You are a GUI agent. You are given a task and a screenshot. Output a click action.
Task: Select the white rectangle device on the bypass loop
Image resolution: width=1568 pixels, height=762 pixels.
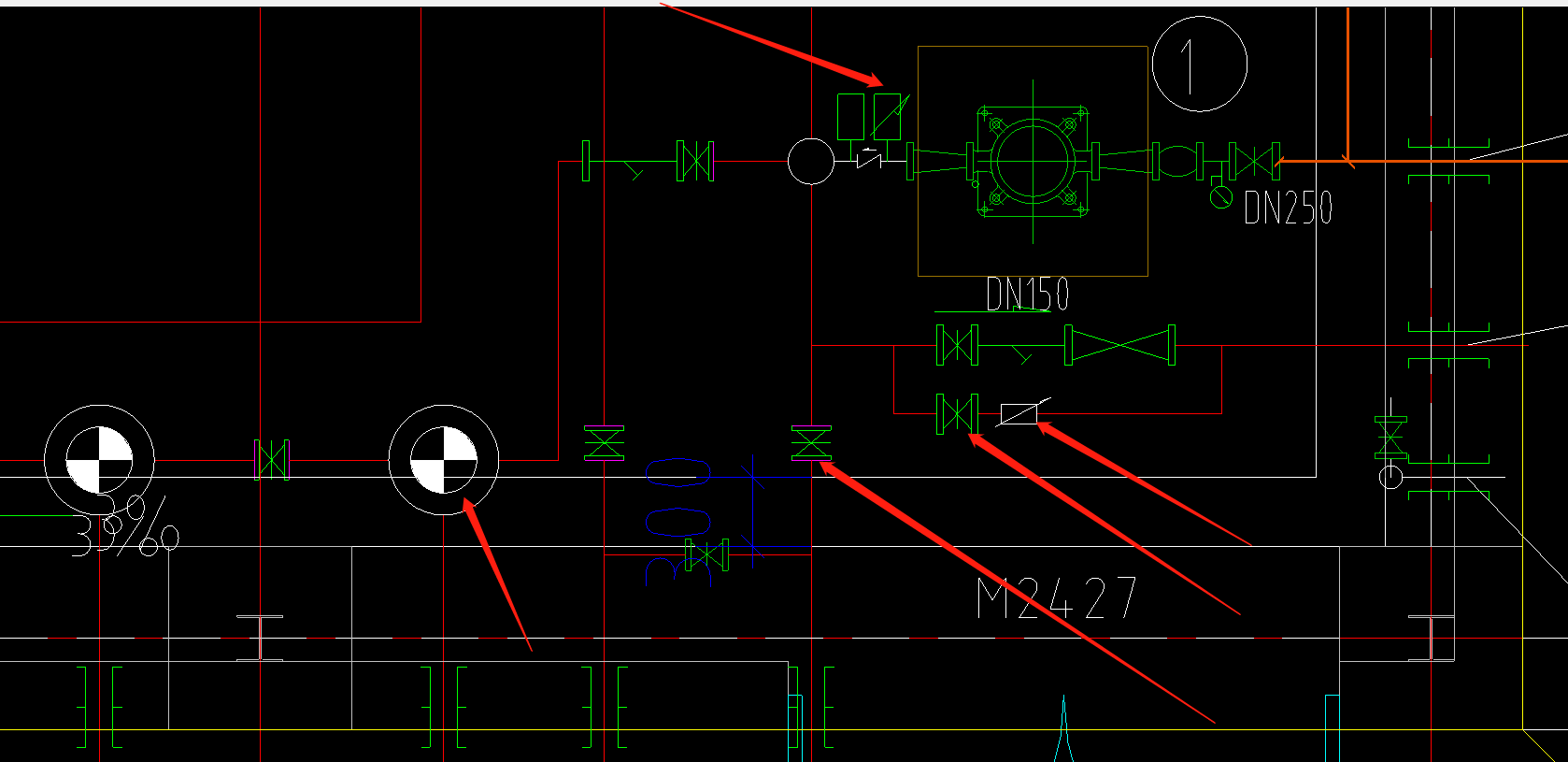1019,413
